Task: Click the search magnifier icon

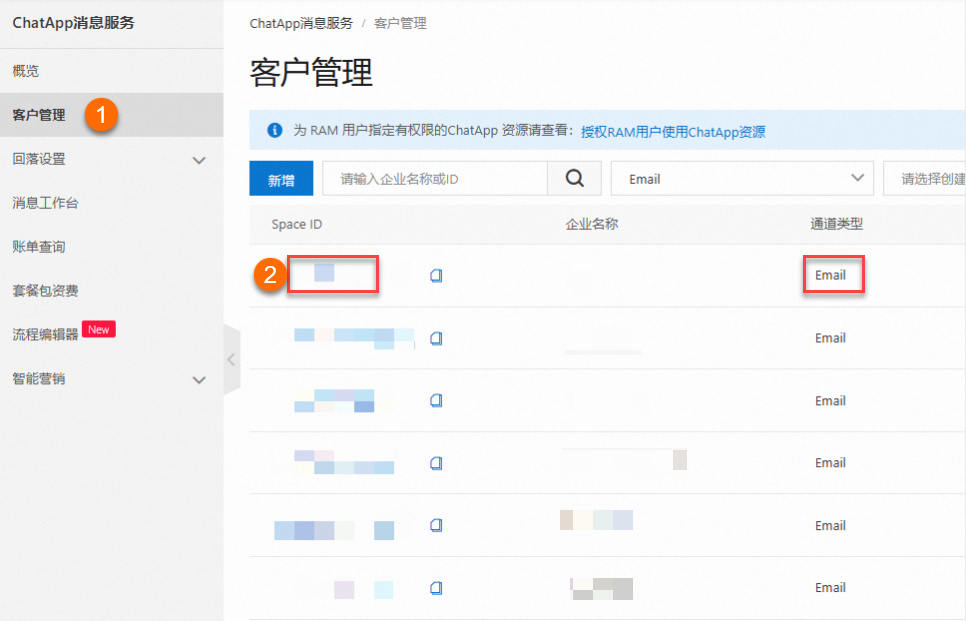Action: pyautogui.click(x=574, y=179)
